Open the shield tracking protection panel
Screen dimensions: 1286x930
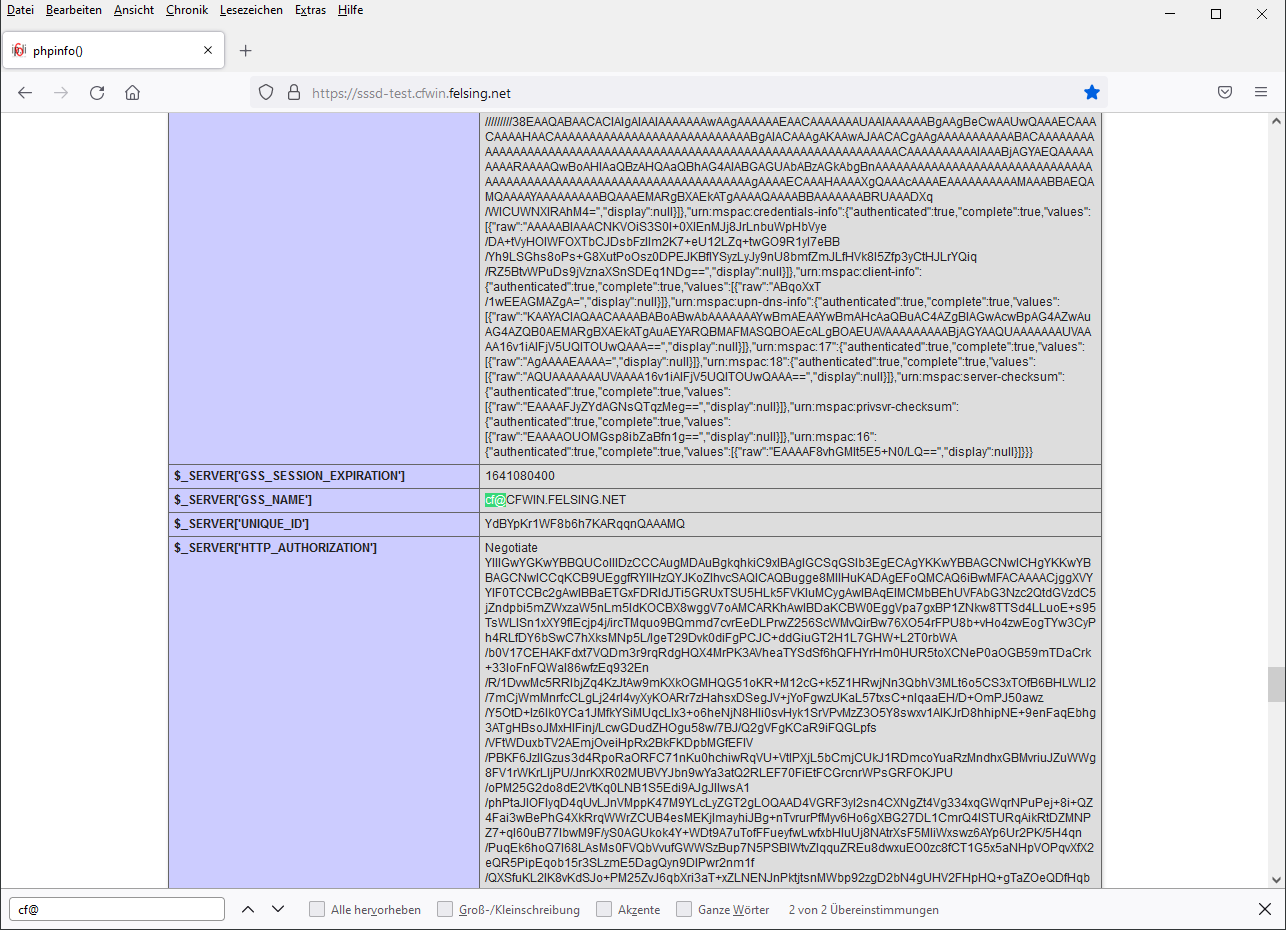click(x=265, y=92)
